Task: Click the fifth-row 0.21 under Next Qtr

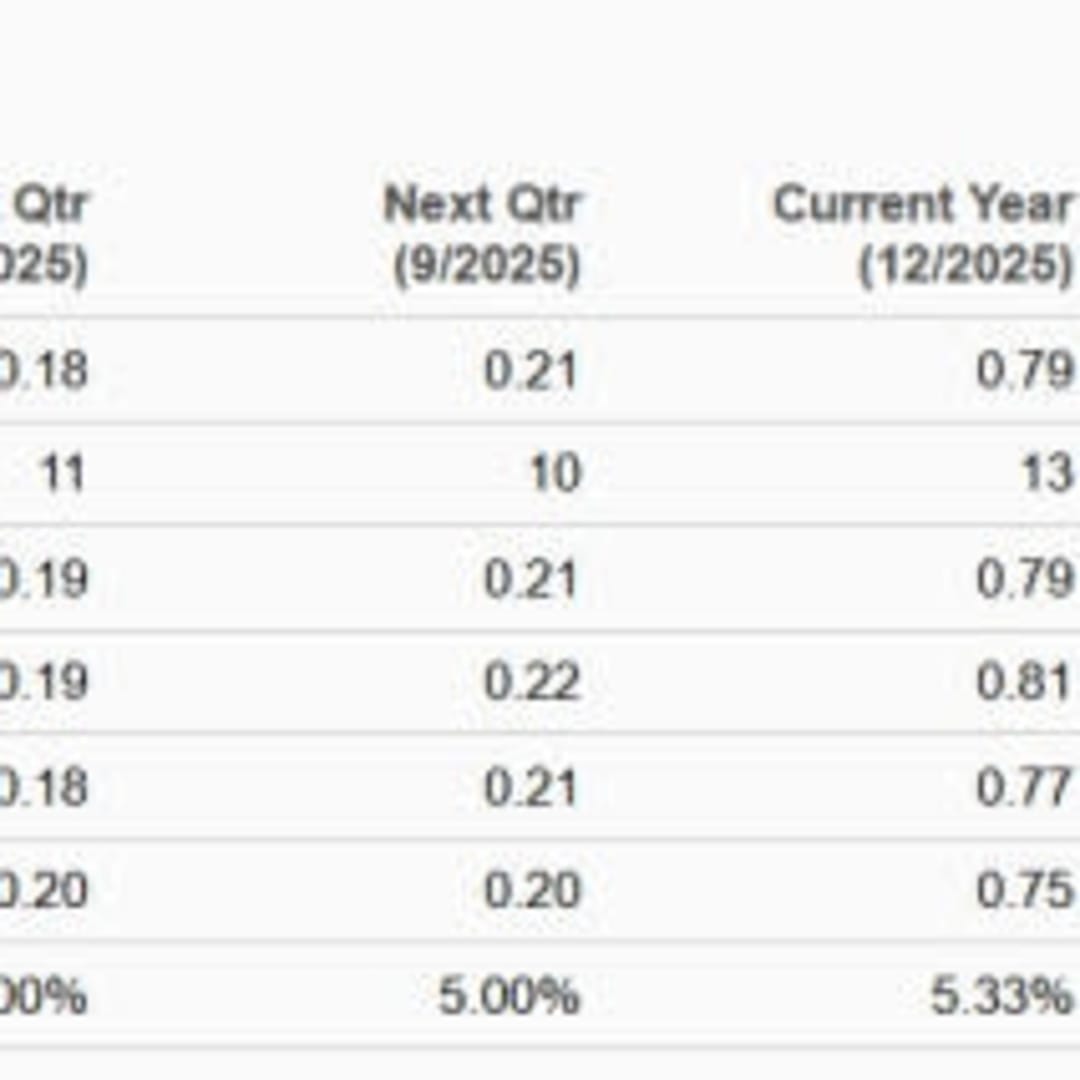Action: (530, 787)
